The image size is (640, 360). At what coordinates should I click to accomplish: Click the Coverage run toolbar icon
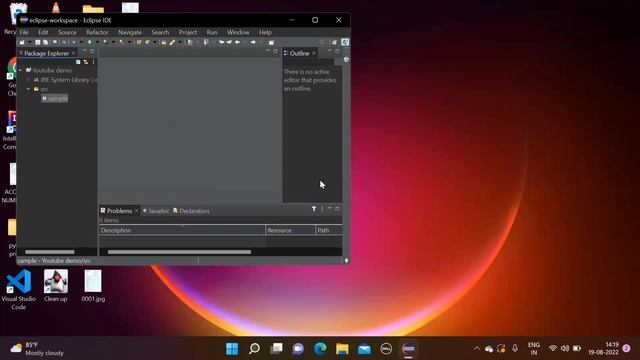point(105,42)
